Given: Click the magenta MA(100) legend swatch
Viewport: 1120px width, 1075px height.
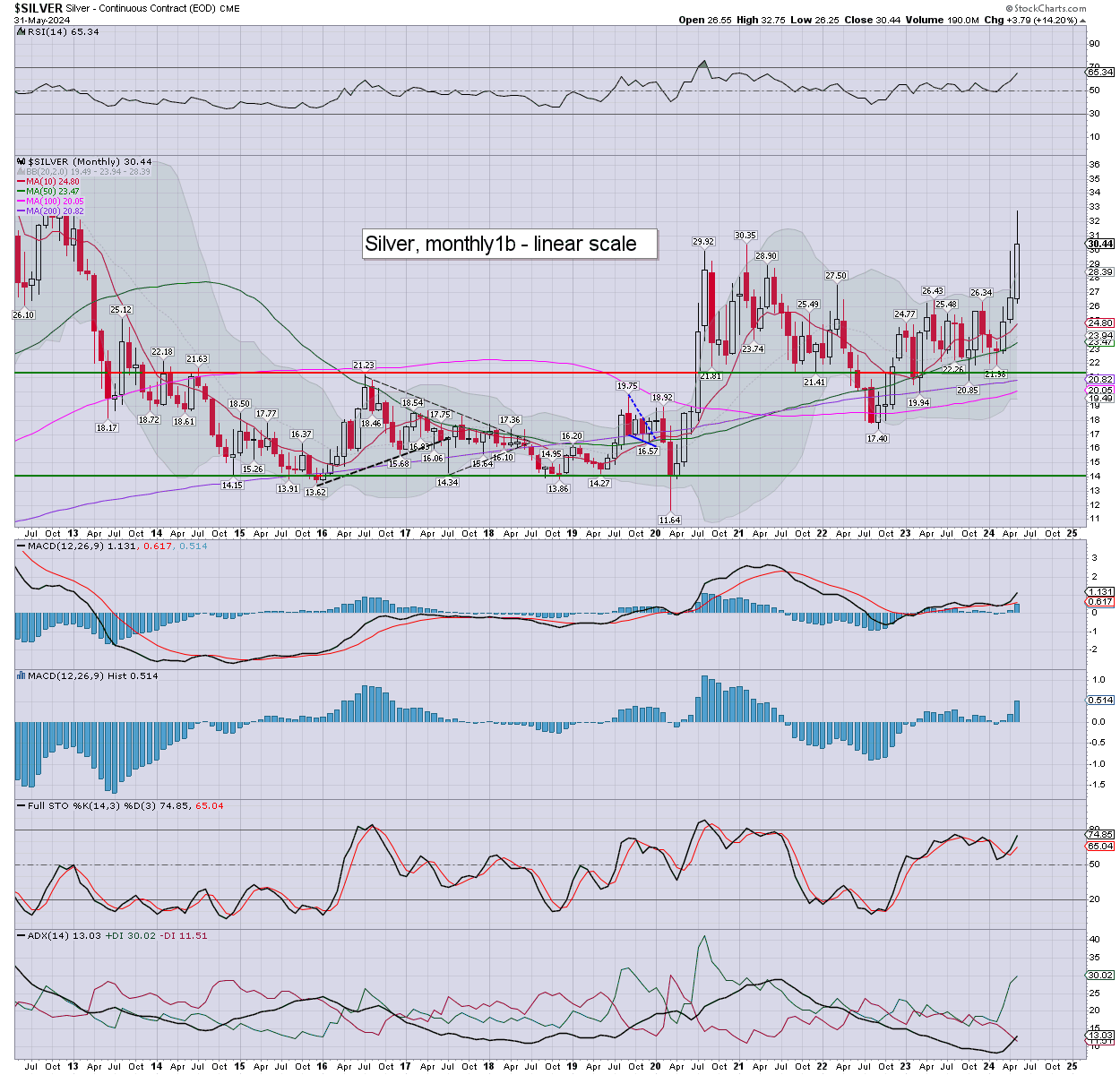Looking at the screenshot, I should pyautogui.click(x=22, y=202).
